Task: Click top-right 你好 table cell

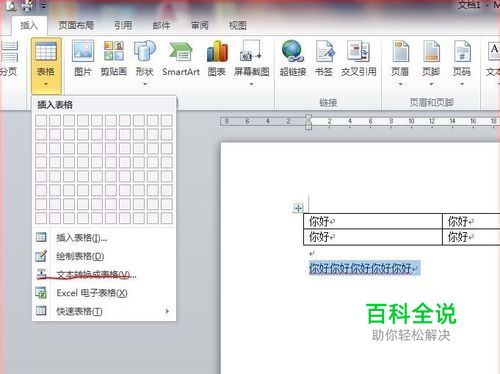Action: (471, 221)
